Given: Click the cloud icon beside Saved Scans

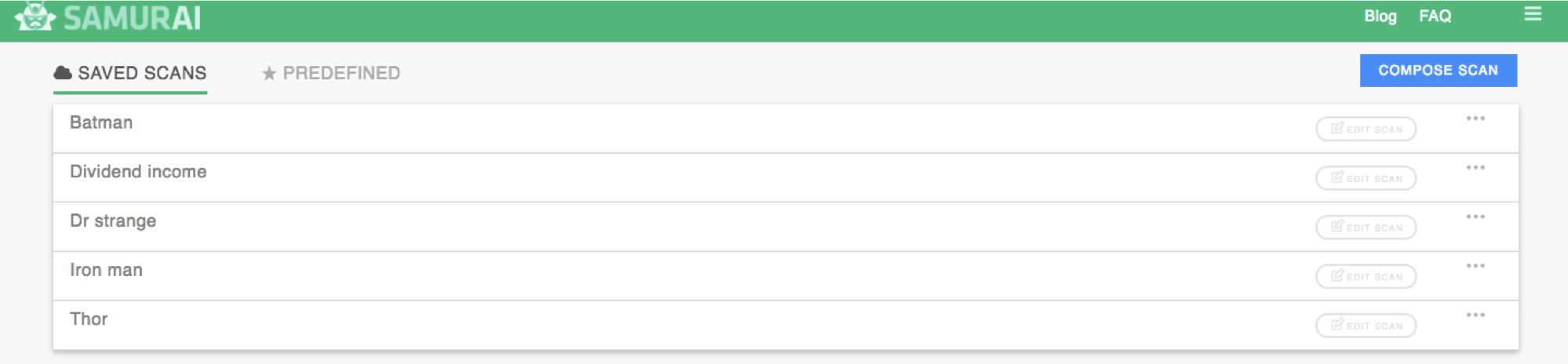Looking at the screenshot, I should point(63,73).
